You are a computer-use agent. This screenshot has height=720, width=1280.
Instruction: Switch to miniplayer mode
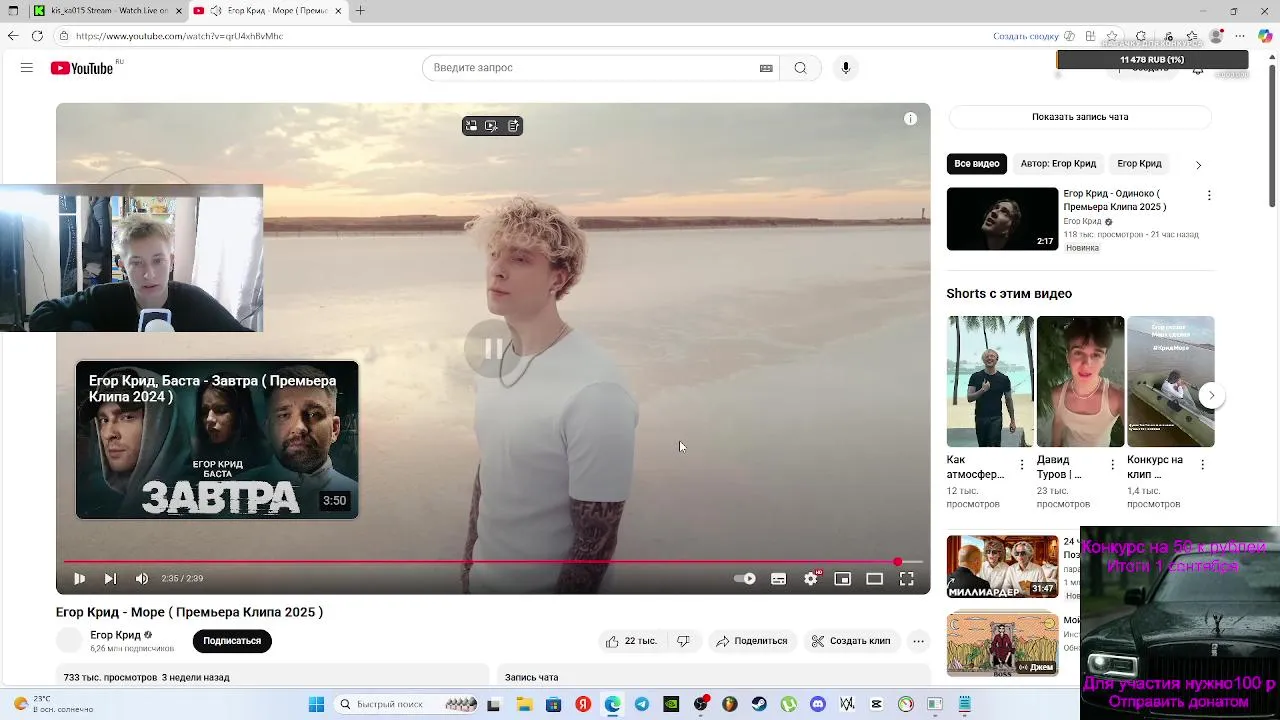843,578
